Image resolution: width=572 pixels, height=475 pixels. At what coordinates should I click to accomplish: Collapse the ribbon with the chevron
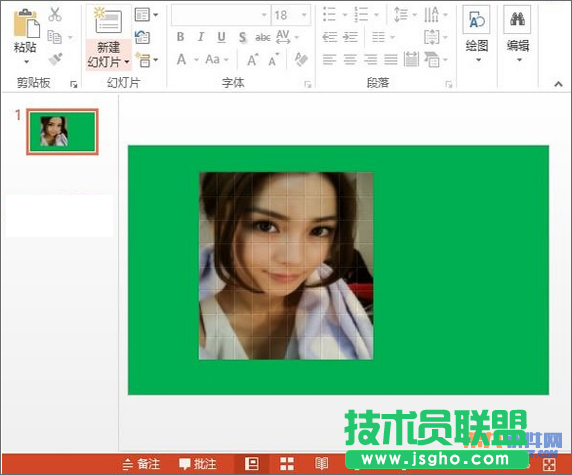[558, 84]
